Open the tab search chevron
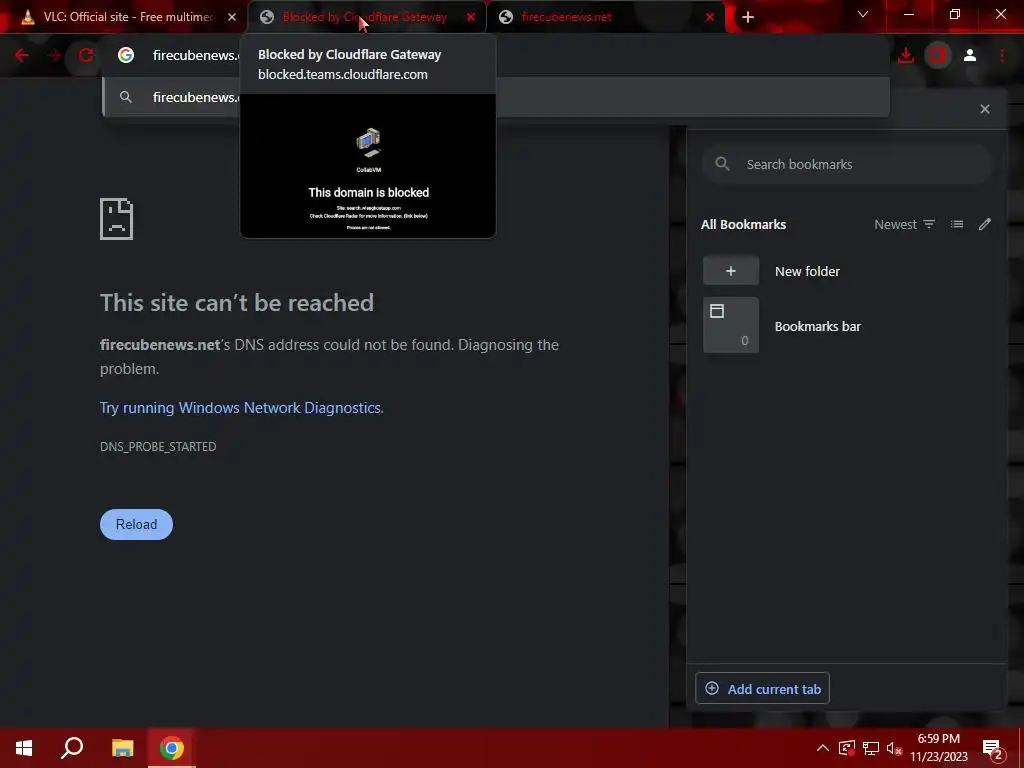The width and height of the screenshot is (1024, 768). (863, 14)
